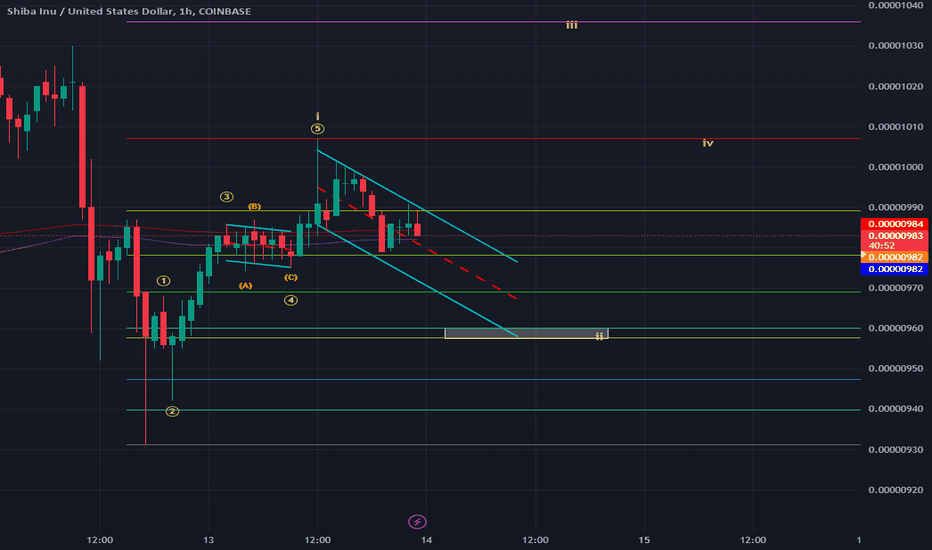Image resolution: width=932 pixels, height=550 pixels.
Task: Click the (C) corrective wave label
Action: click(x=291, y=277)
